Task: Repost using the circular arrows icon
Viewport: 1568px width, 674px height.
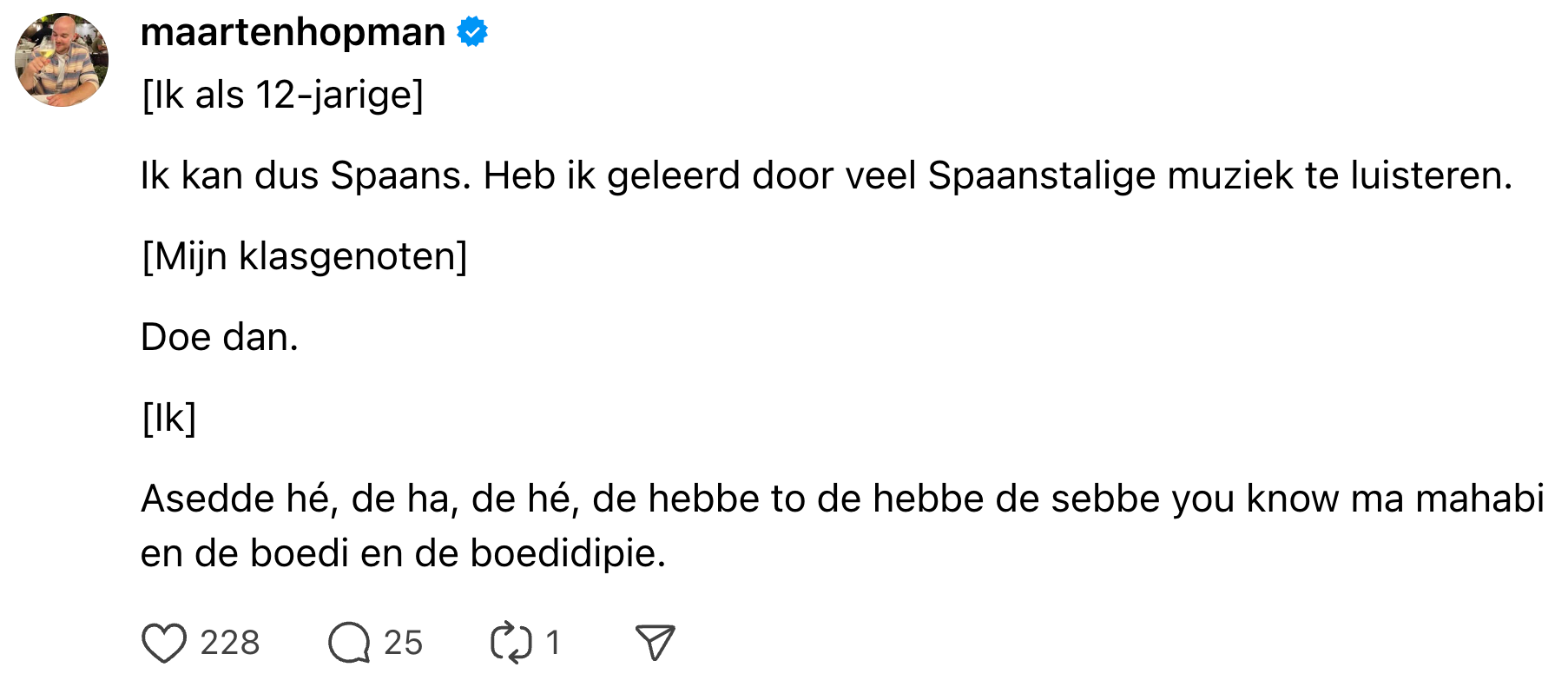Action: click(511, 644)
